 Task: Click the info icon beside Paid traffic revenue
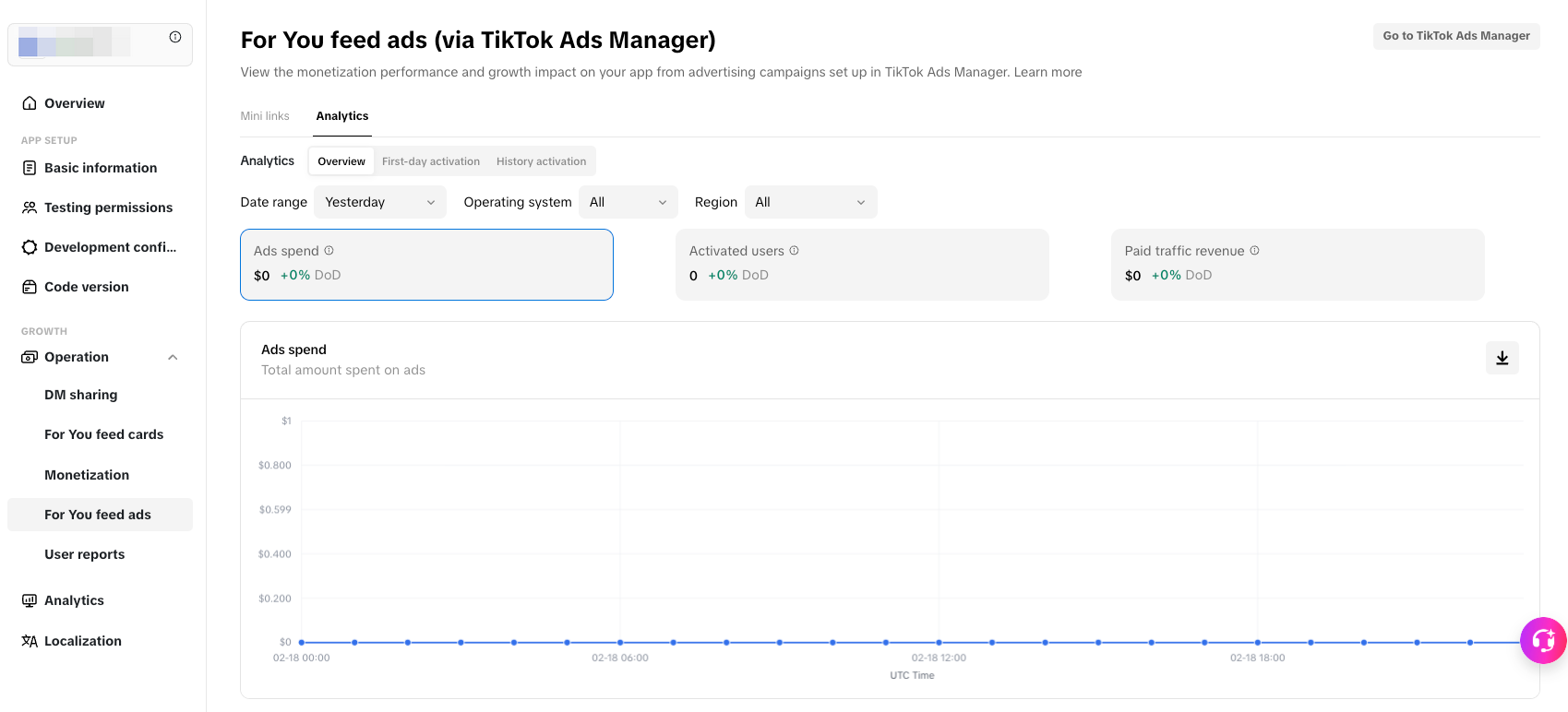tap(1254, 251)
